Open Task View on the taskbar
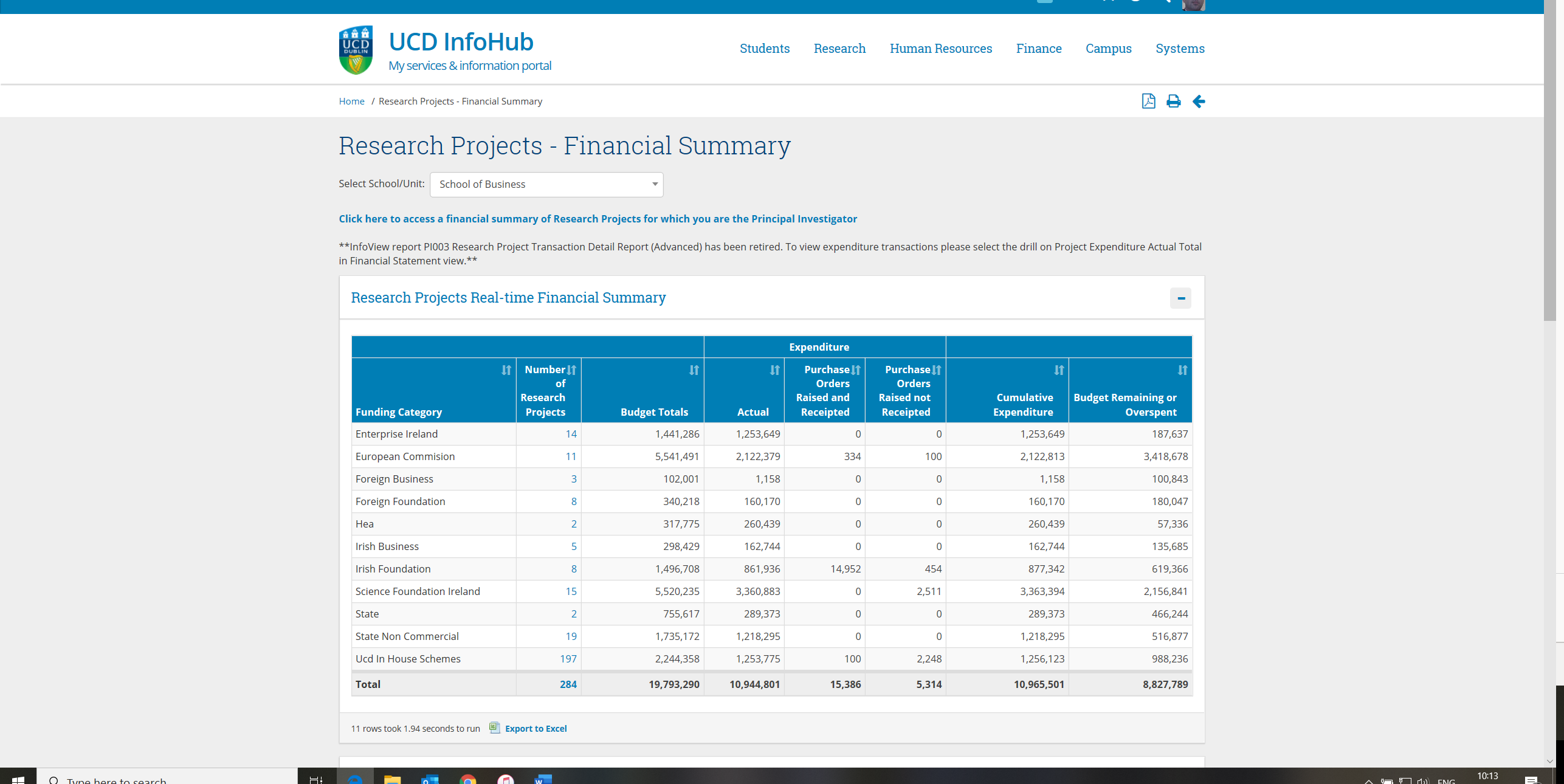The height and width of the screenshot is (784, 1564). (316, 779)
